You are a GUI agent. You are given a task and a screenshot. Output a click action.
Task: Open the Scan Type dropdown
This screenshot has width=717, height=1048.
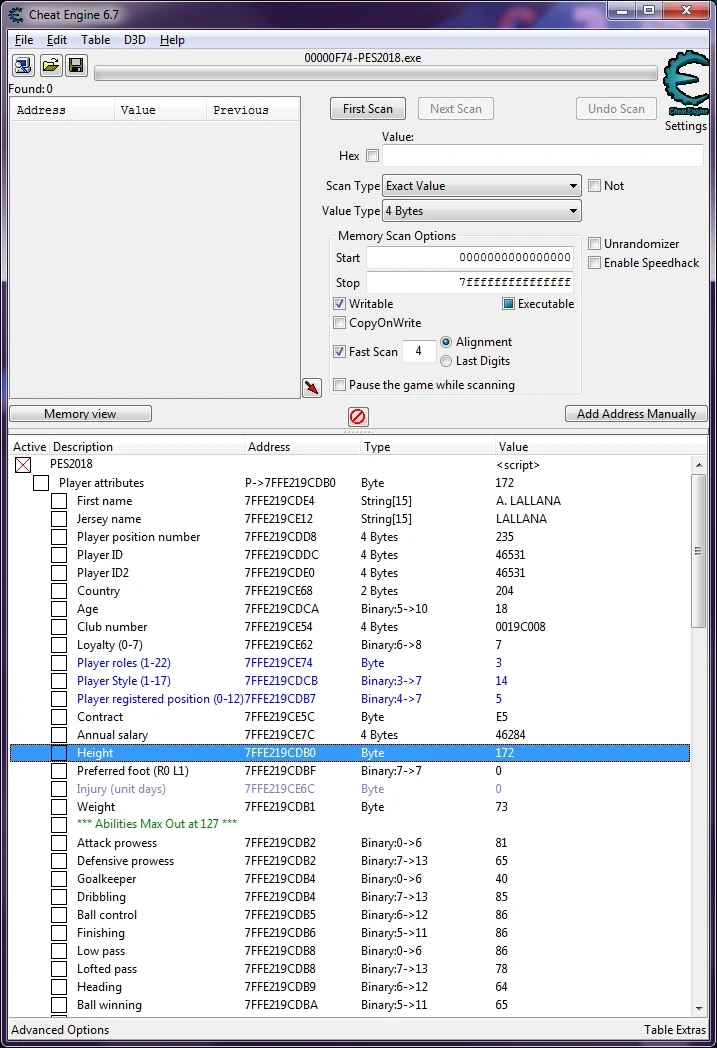(481, 186)
